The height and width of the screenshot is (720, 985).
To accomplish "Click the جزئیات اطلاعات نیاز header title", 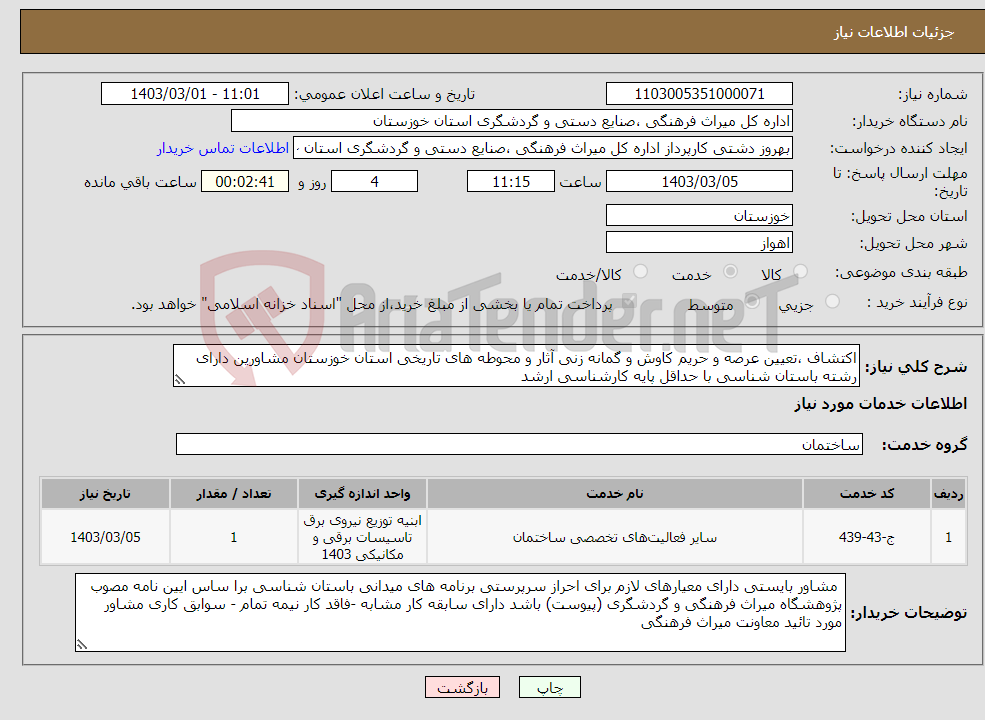I will (894, 32).
